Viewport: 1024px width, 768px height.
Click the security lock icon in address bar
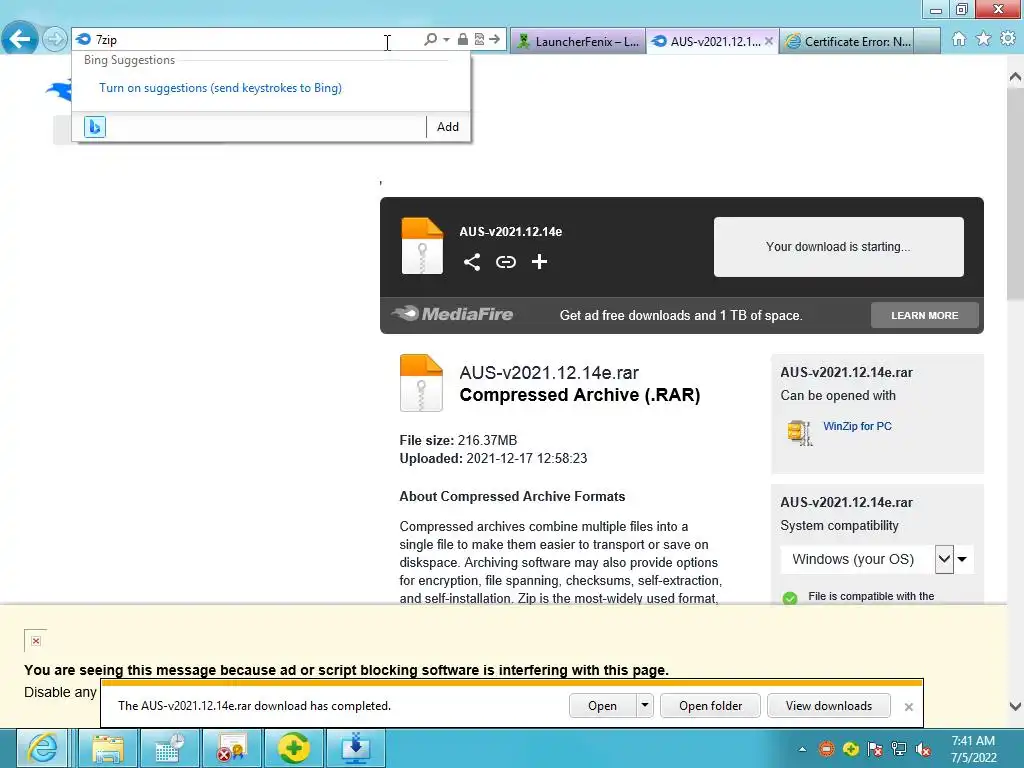(x=462, y=39)
